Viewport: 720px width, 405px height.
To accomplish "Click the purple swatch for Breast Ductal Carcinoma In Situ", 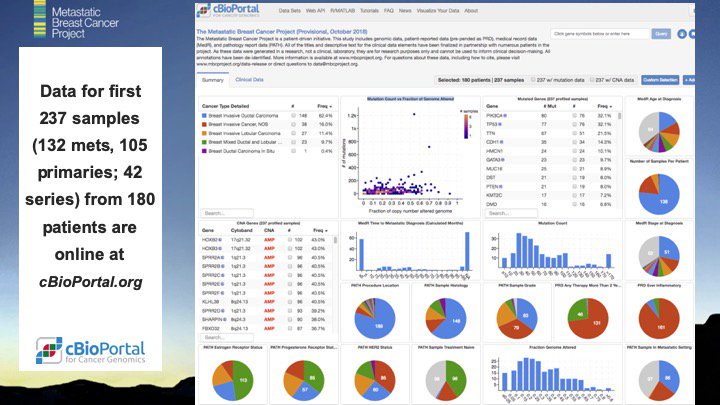I will click(x=204, y=151).
